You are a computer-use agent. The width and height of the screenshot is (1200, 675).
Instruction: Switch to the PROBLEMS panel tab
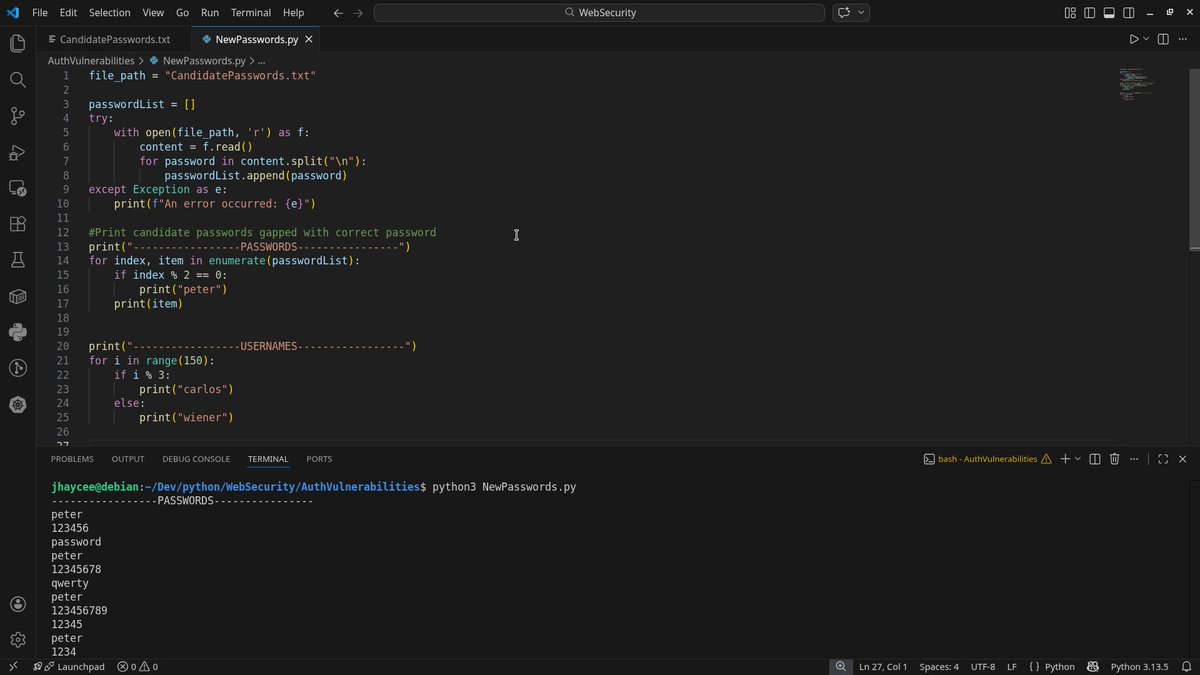72,459
